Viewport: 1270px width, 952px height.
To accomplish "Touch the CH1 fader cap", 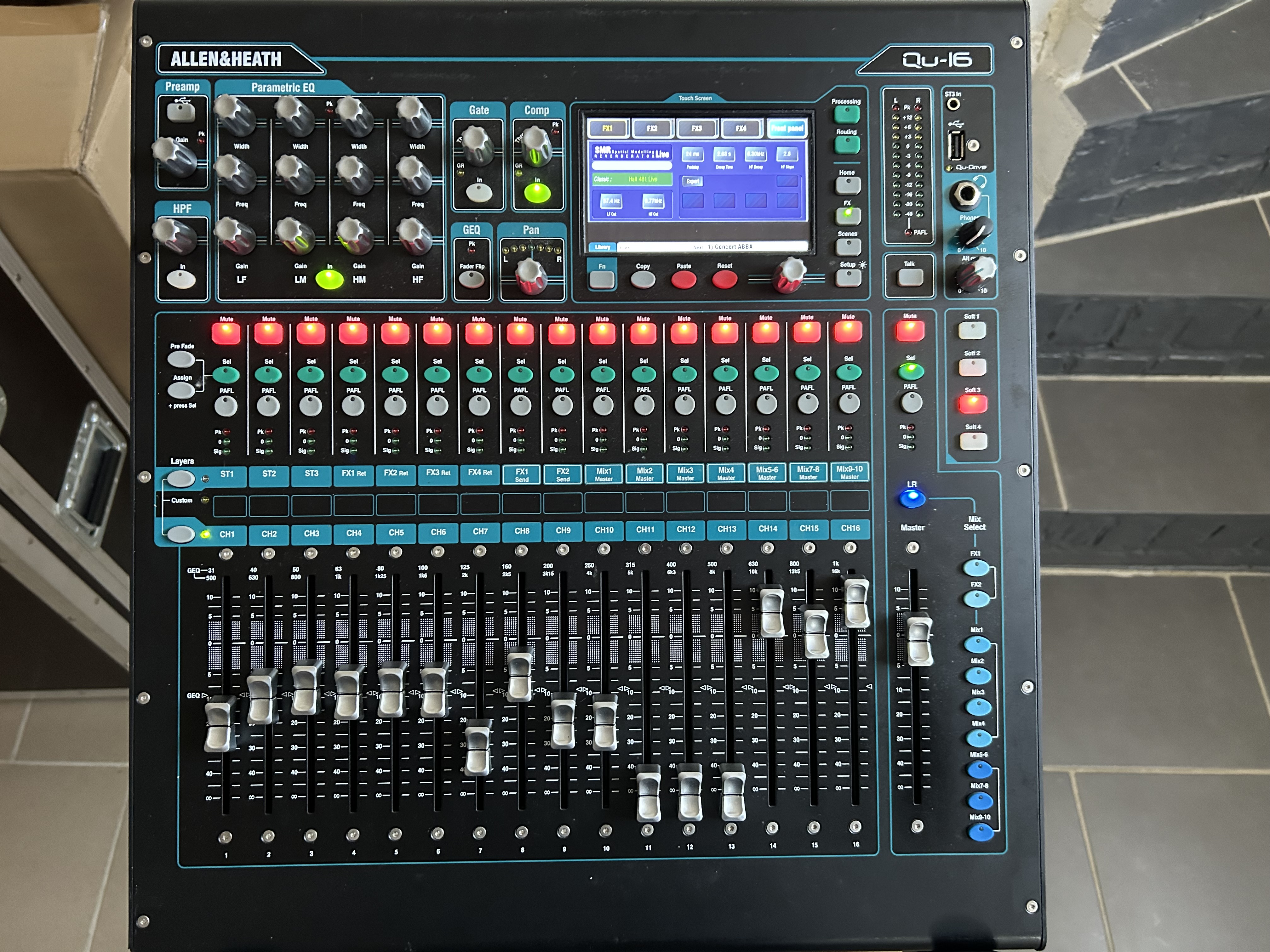I will pyautogui.click(x=220, y=724).
